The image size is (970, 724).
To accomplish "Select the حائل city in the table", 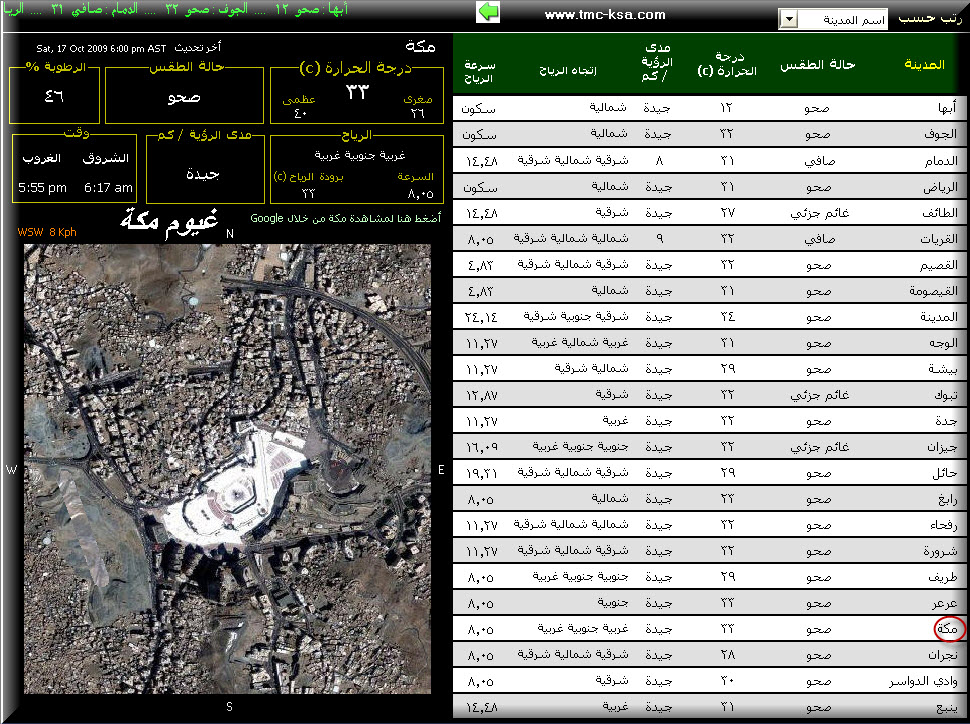I will [x=945, y=473].
